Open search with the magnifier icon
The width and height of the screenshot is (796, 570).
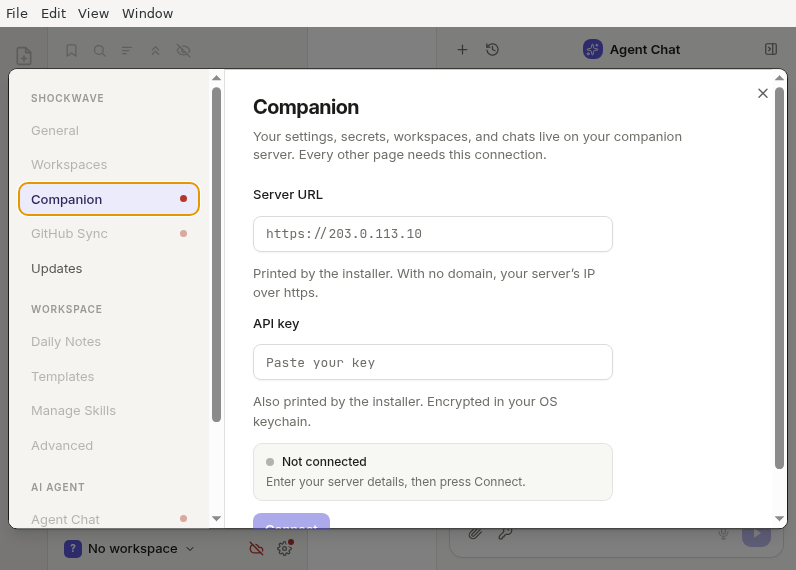tap(100, 50)
